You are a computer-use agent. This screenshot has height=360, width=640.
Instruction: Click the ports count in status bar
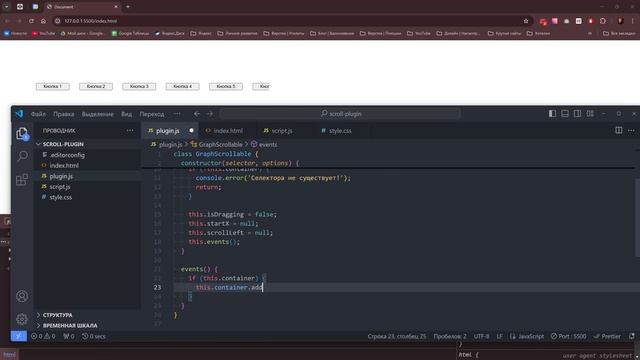[x=69, y=336]
